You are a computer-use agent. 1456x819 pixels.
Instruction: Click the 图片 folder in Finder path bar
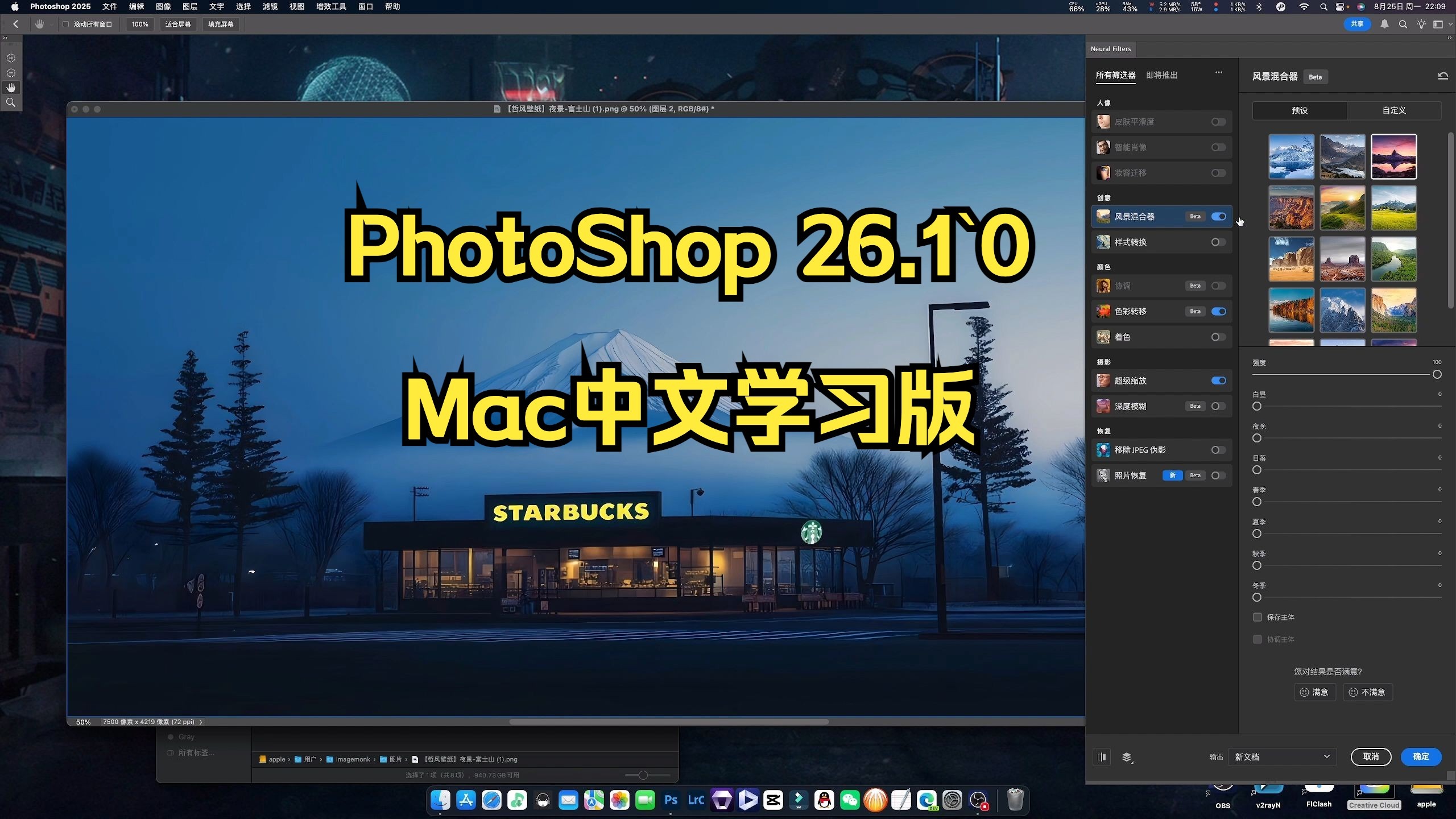391,759
